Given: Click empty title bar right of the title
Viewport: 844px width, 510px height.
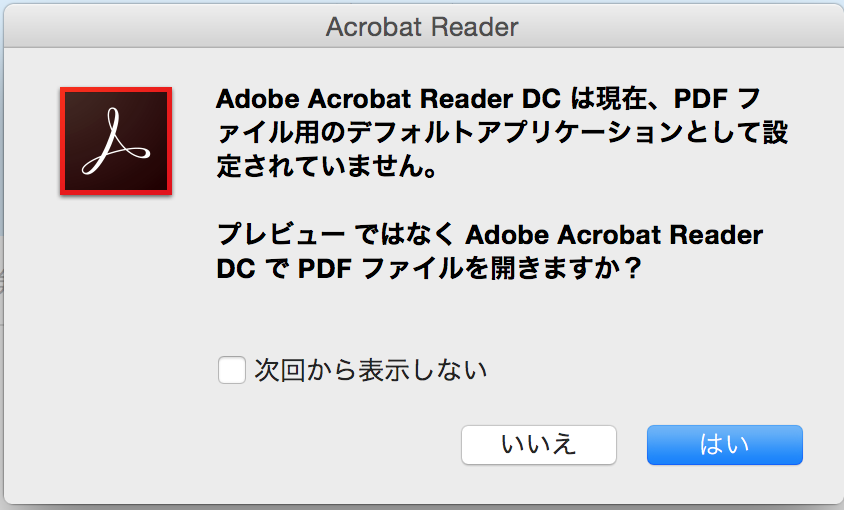Looking at the screenshot, I should (x=680, y=26).
